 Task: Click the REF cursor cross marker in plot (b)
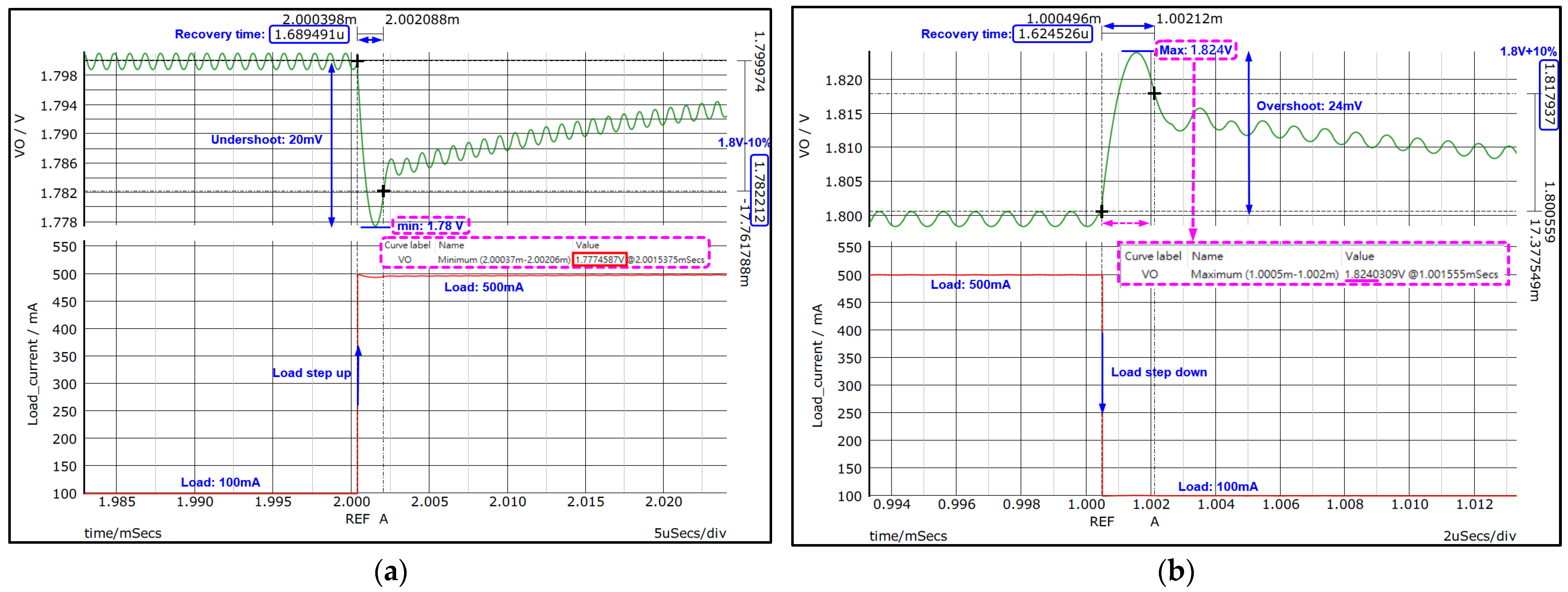pyautogui.click(x=1101, y=212)
